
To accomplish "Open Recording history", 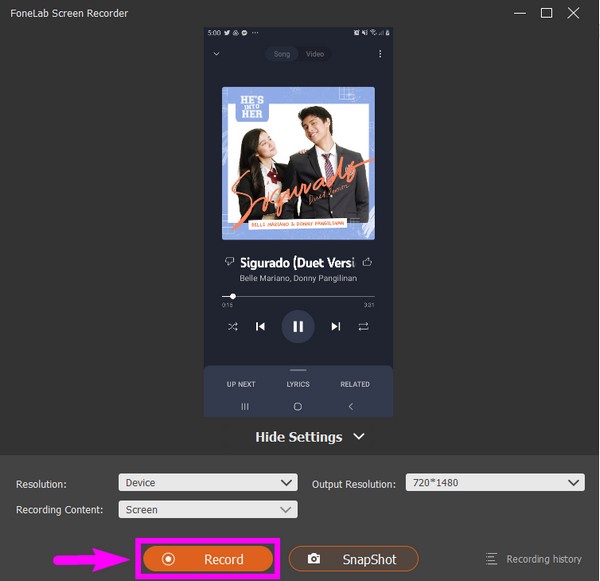I will point(534,559).
